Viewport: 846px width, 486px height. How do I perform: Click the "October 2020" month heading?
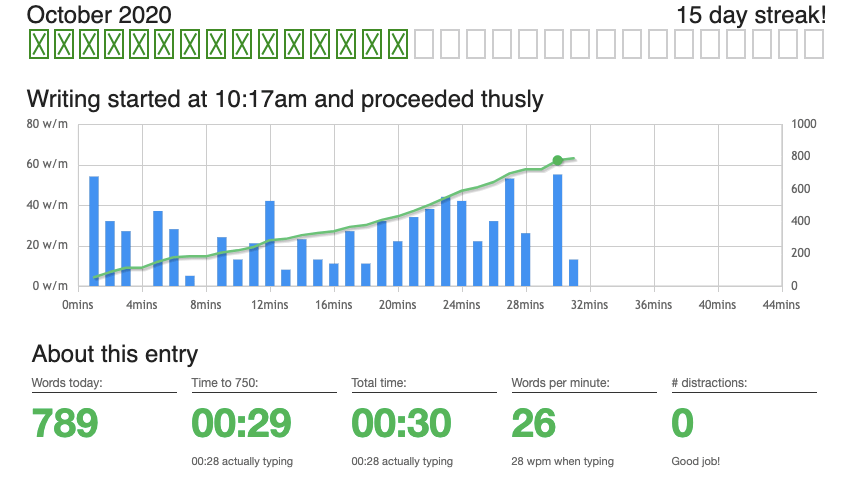(x=98, y=15)
